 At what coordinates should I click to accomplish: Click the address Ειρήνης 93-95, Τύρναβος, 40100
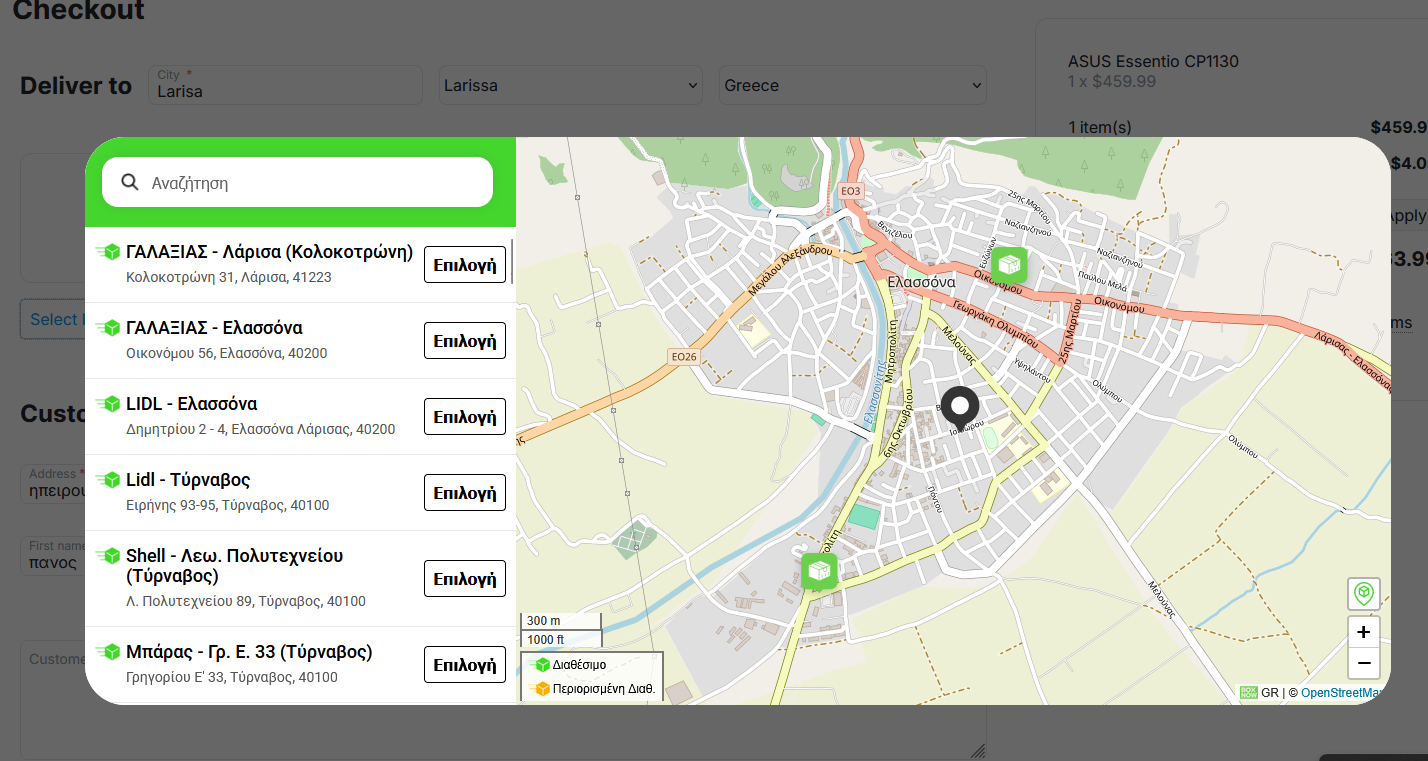coord(228,505)
